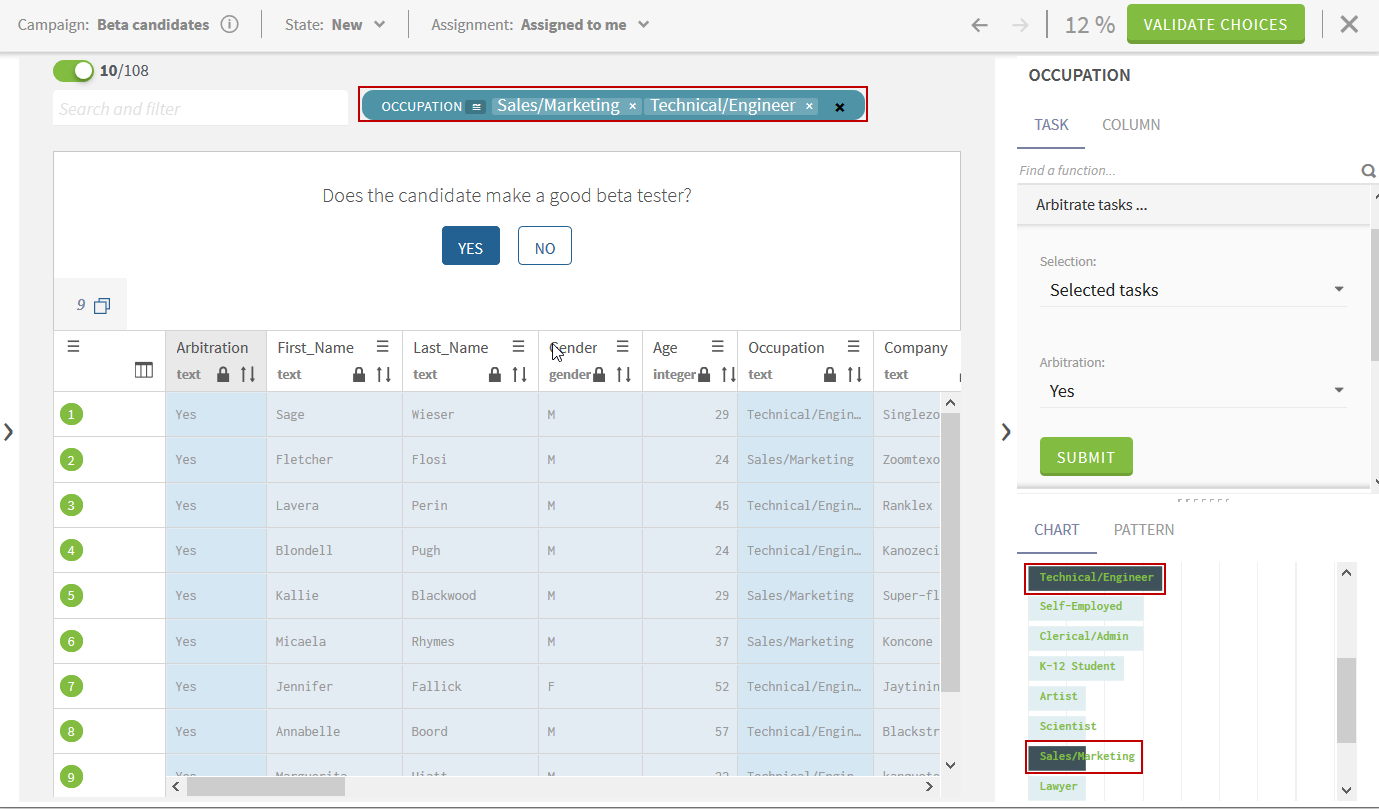Click the VALIDATE CHOICES button
Screen dimensions: 1379x809
click(1215, 25)
